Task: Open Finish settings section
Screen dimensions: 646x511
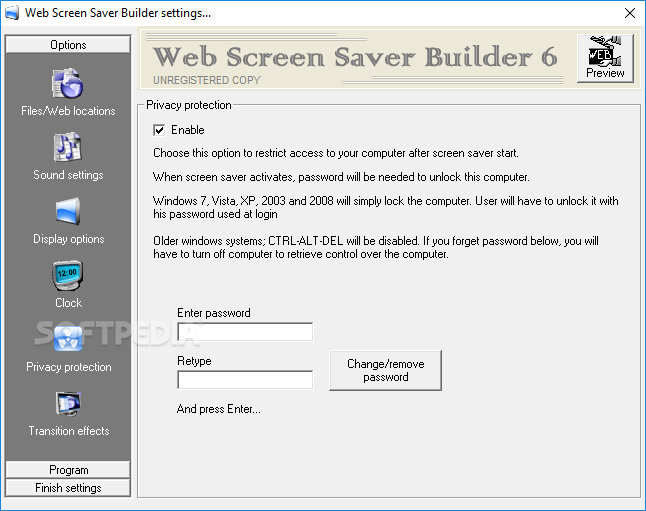Action: click(68, 488)
